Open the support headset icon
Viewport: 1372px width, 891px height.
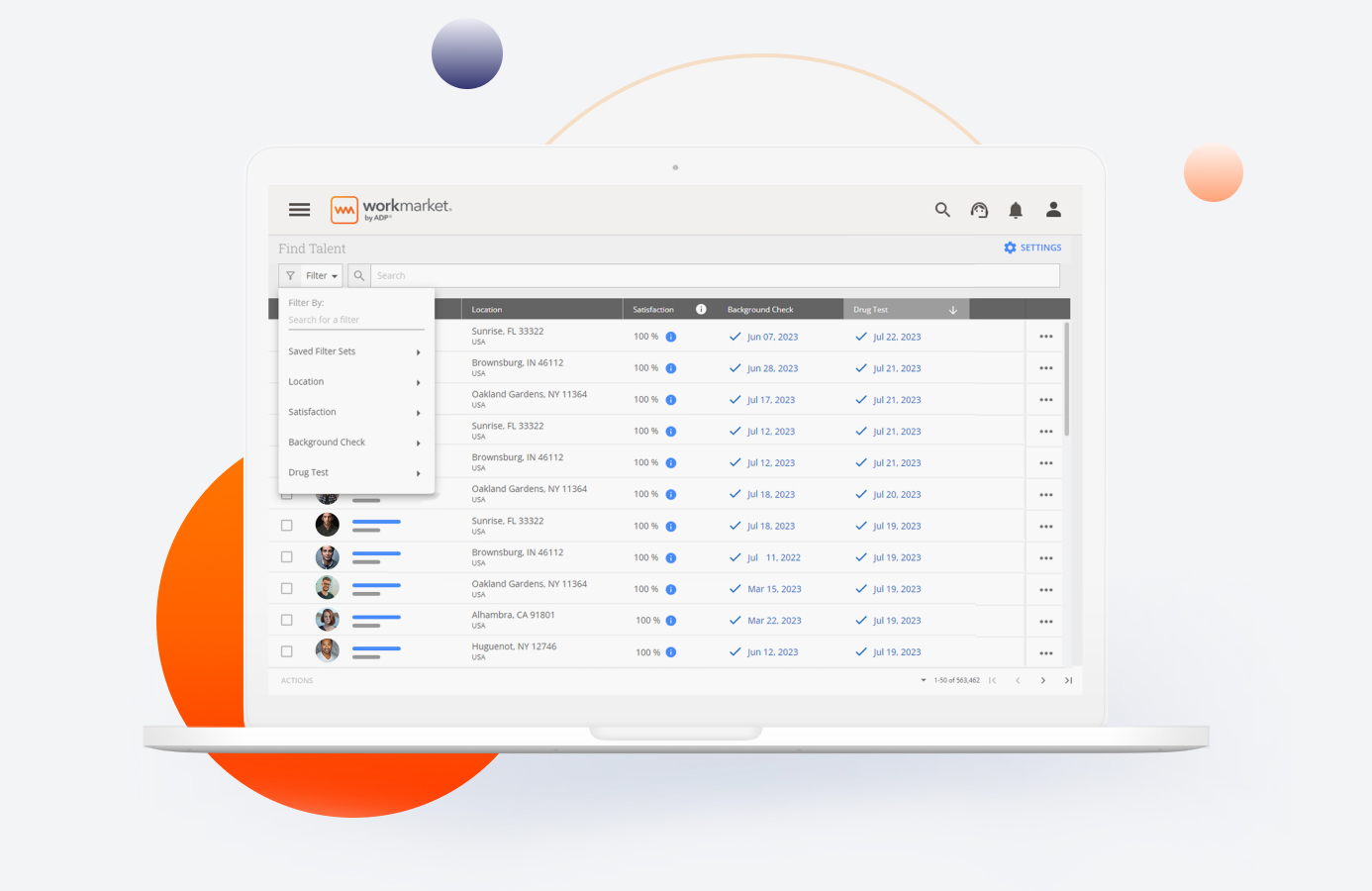(979, 210)
